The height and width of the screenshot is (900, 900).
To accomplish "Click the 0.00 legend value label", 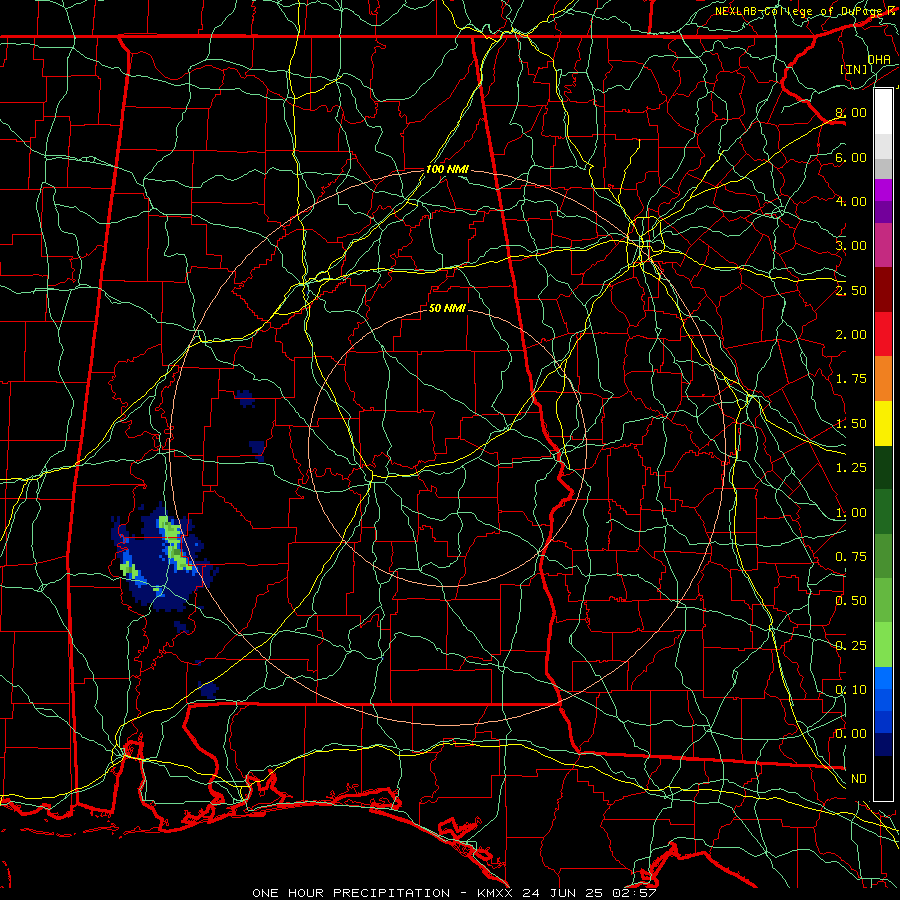I will [x=851, y=734].
